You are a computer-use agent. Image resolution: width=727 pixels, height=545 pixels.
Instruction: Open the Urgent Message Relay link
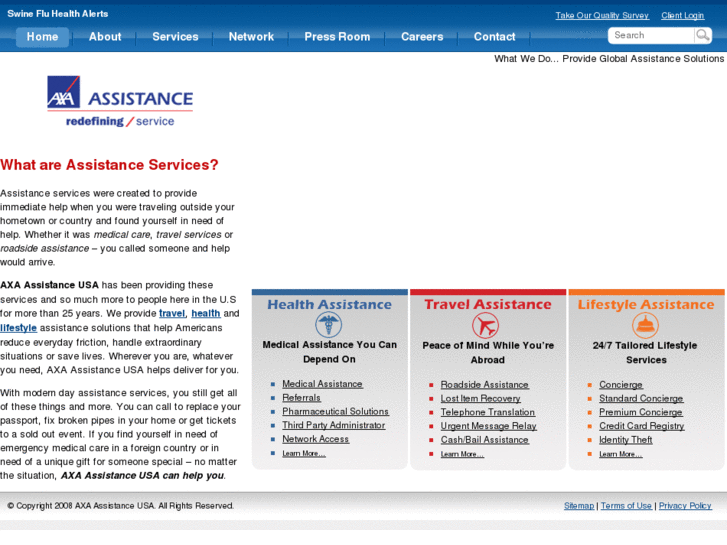[489, 426]
